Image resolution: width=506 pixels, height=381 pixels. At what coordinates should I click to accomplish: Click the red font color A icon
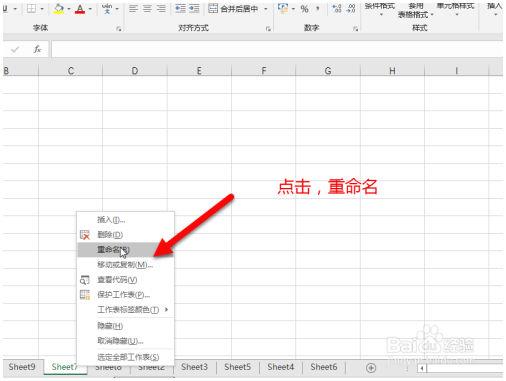(x=80, y=9)
